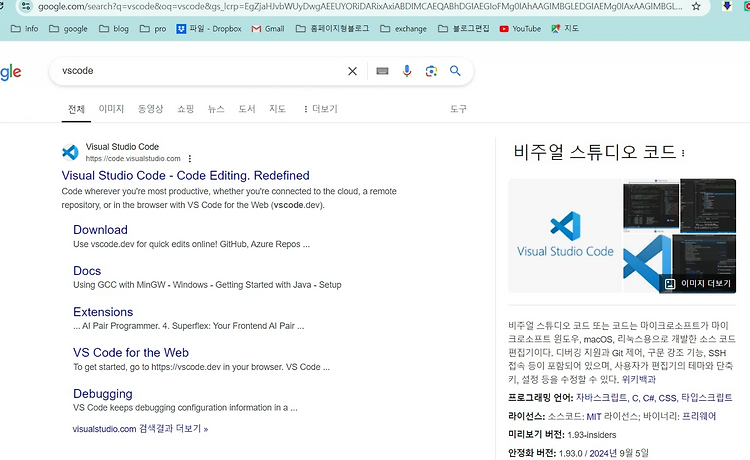The height and width of the screenshot is (460, 750).
Task: Clear the search box with X icon
Action: (x=353, y=71)
